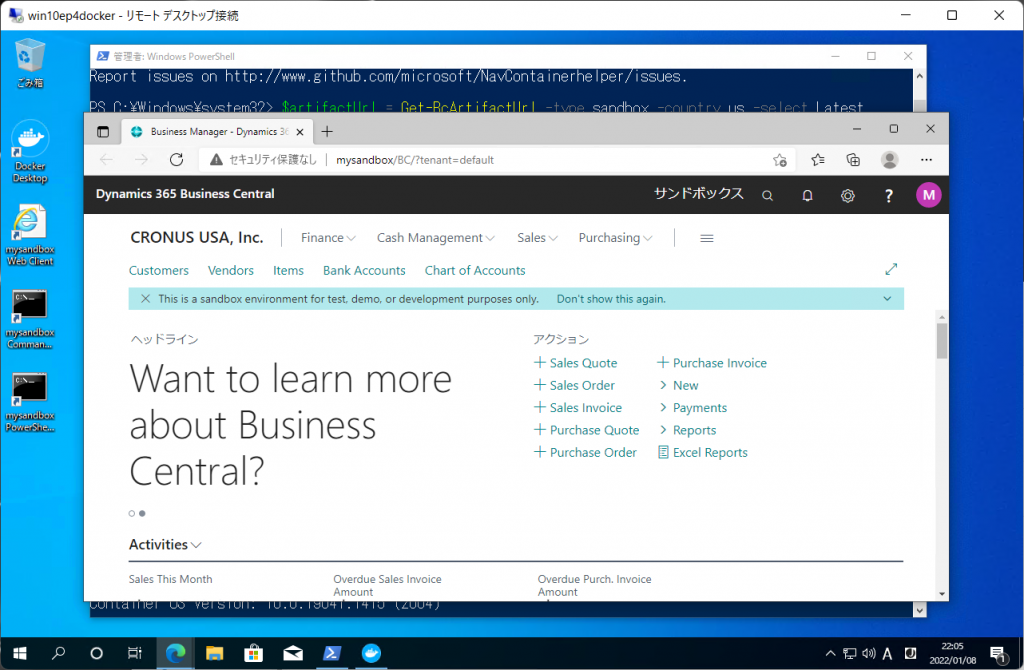The image size is (1024, 670).
Task: Expand the Cash Management menu
Action: [x=436, y=238]
